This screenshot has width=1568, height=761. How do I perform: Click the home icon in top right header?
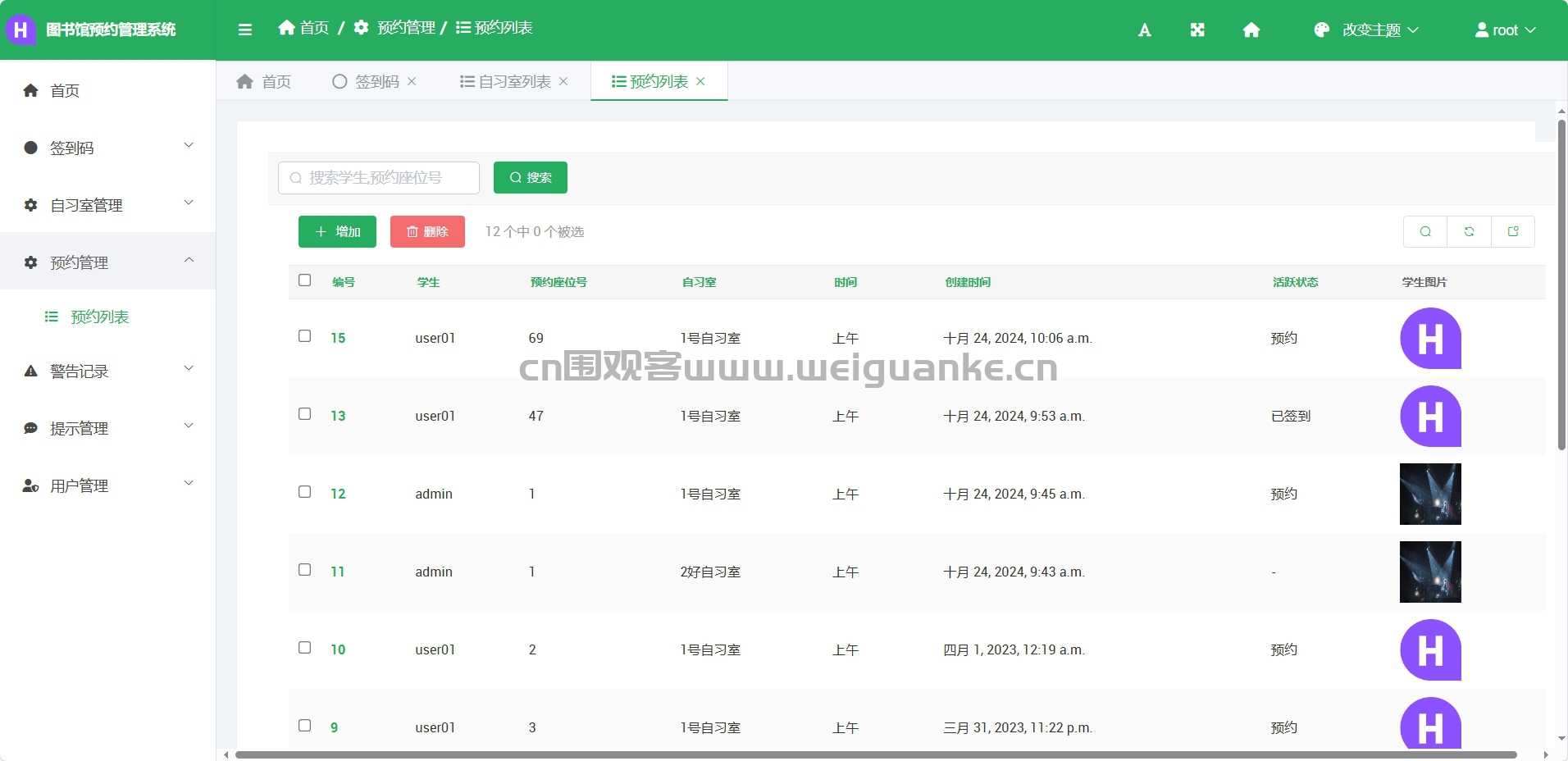[1251, 30]
